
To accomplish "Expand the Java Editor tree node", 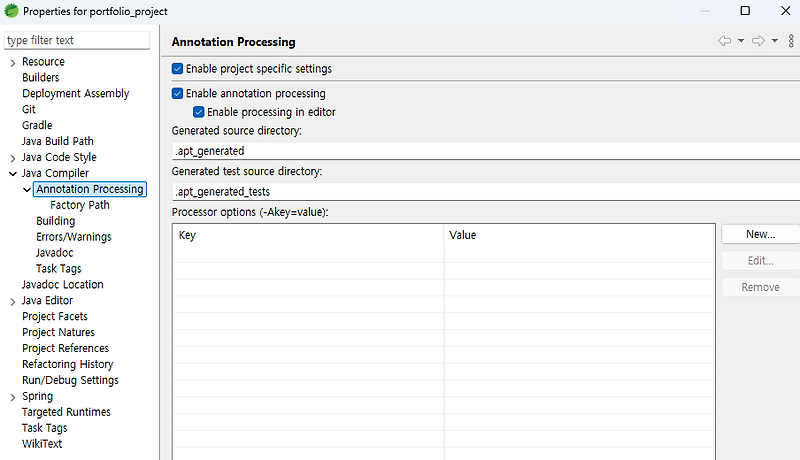I will click(12, 300).
